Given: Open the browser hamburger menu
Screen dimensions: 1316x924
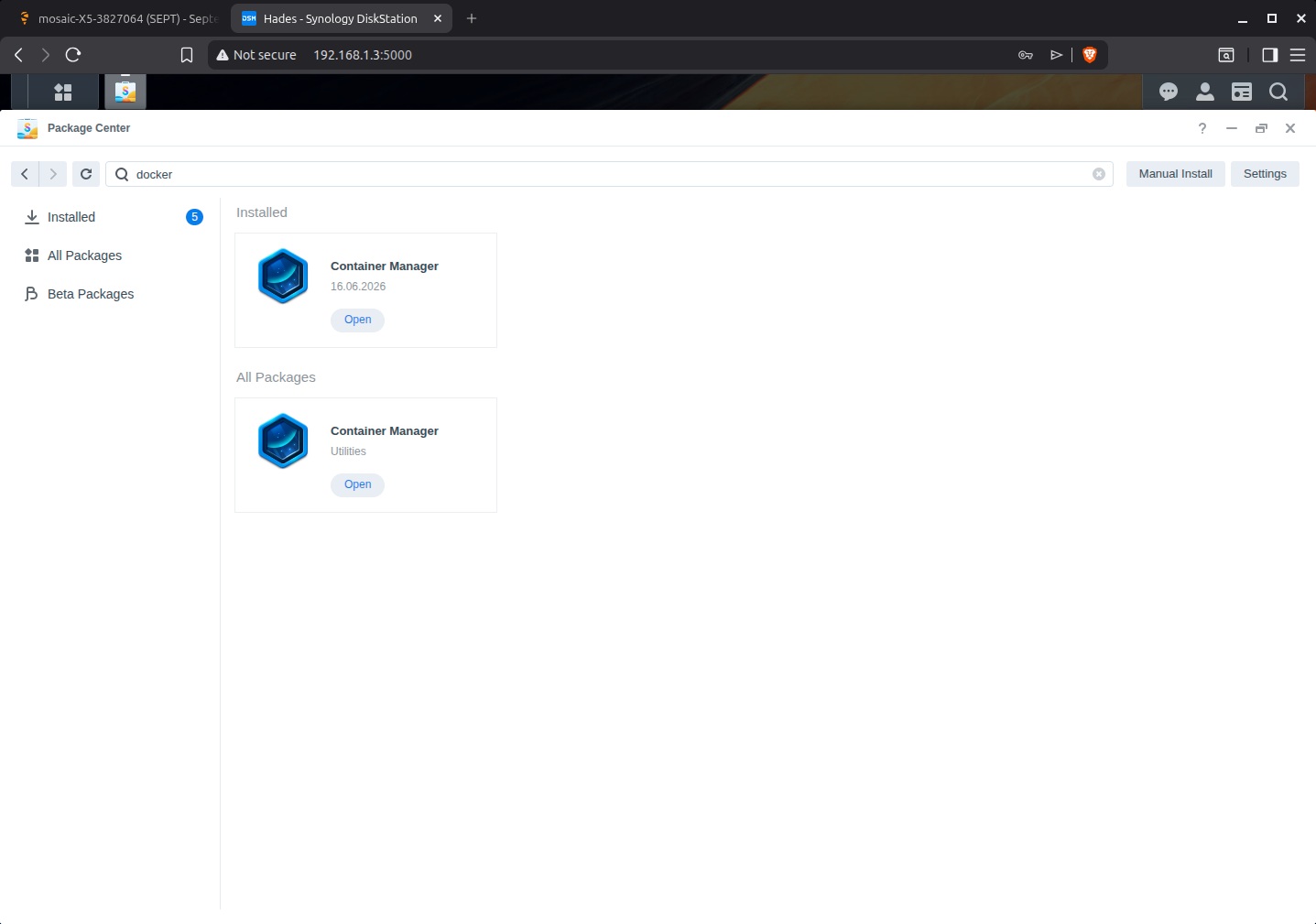Looking at the screenshot, I should point(1298,55).
